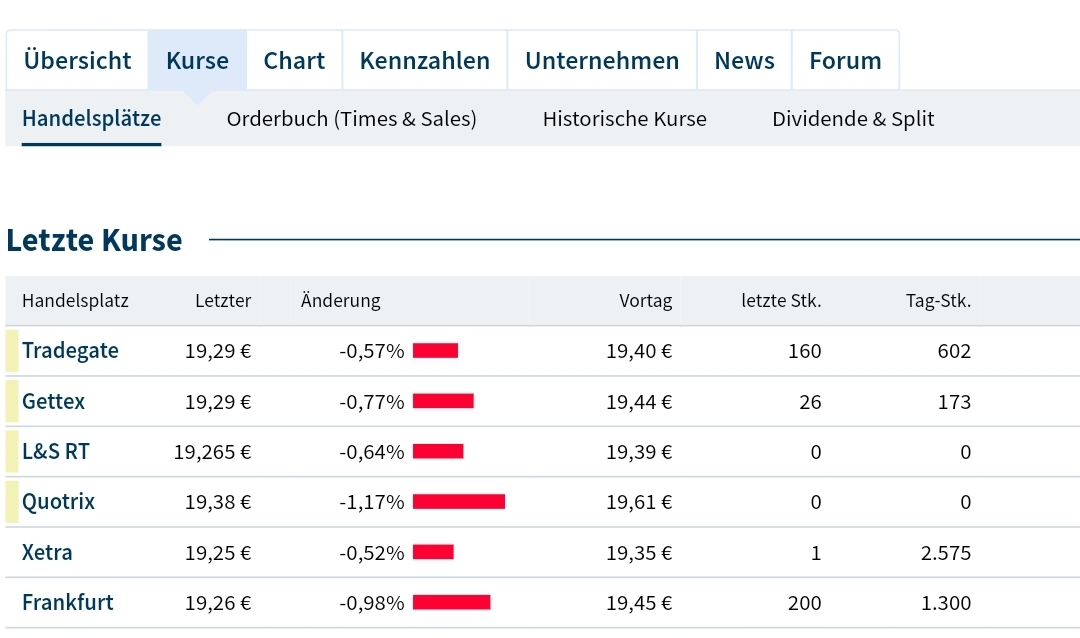The image size is (1080, 638).
Task: Select the Handelsplätze sub-navigation item
Action: (91, 118)
